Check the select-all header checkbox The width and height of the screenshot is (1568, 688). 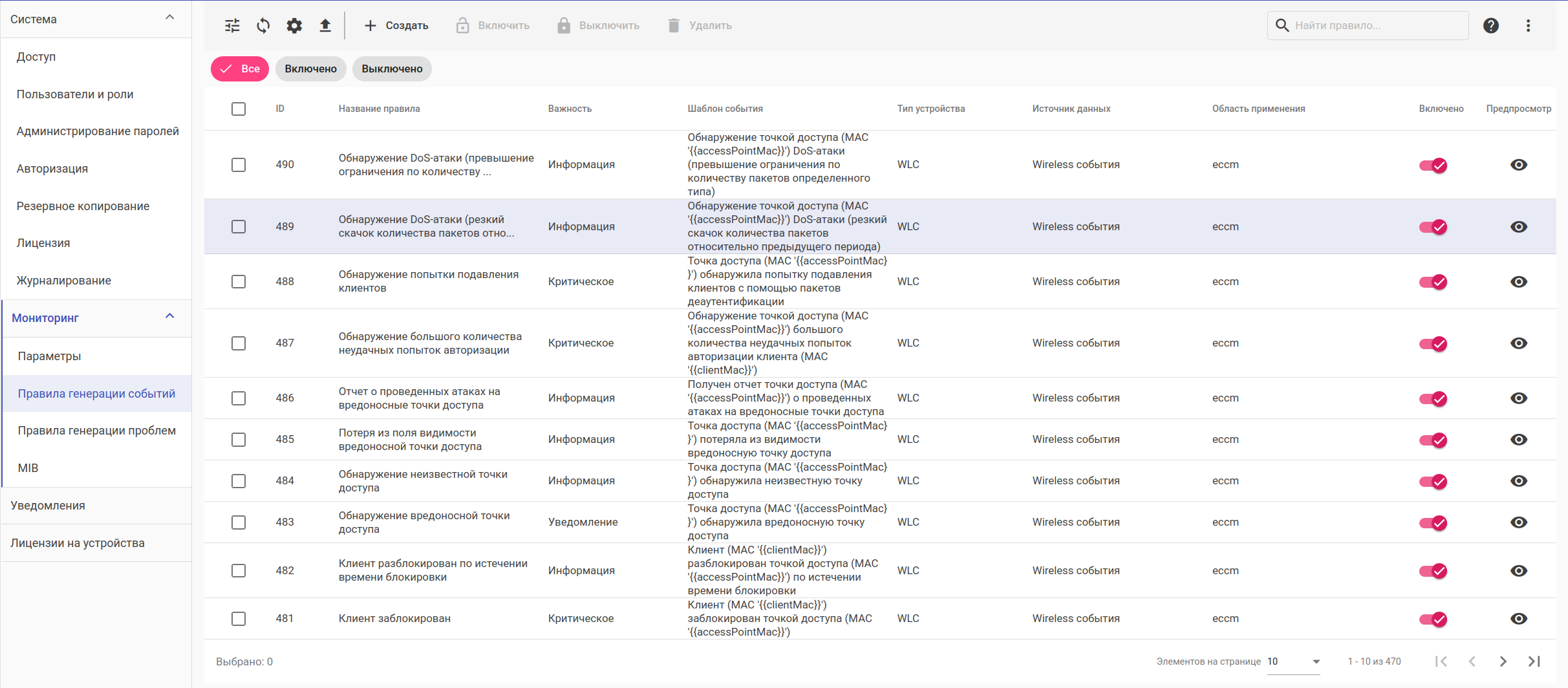[x=239, y=109]
